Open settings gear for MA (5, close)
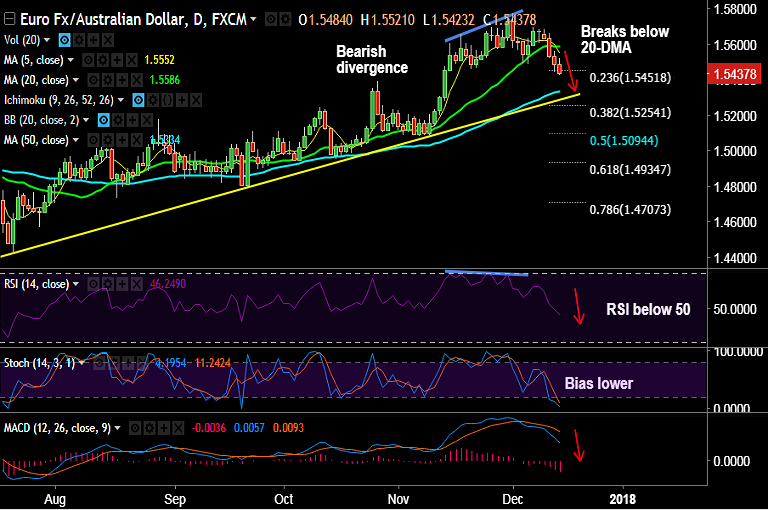 [102, 60]
